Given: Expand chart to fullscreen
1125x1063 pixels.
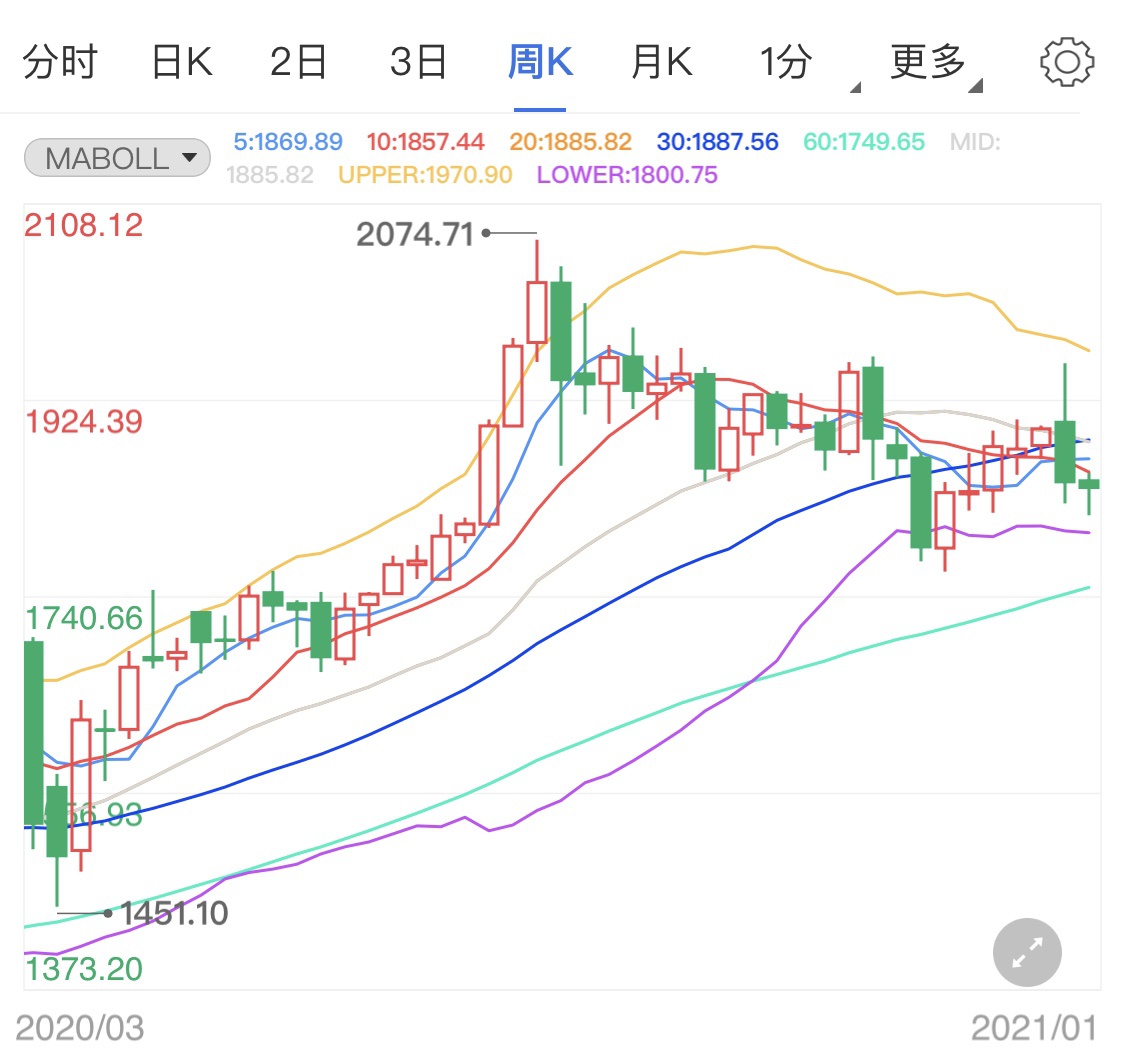Looking at the screenshot, I should click(x=1027, y=953).
